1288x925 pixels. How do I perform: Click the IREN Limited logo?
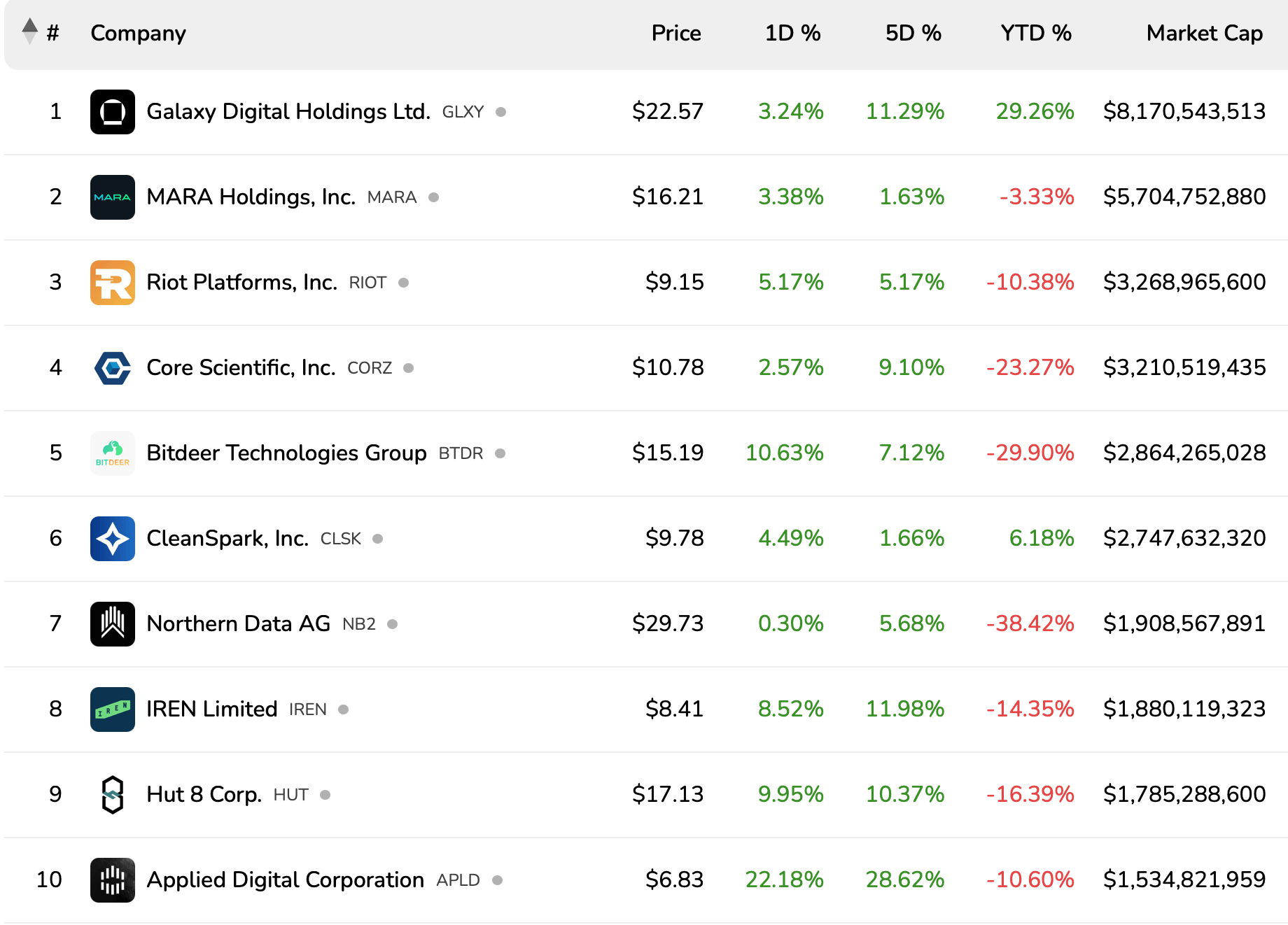(112, 709)
